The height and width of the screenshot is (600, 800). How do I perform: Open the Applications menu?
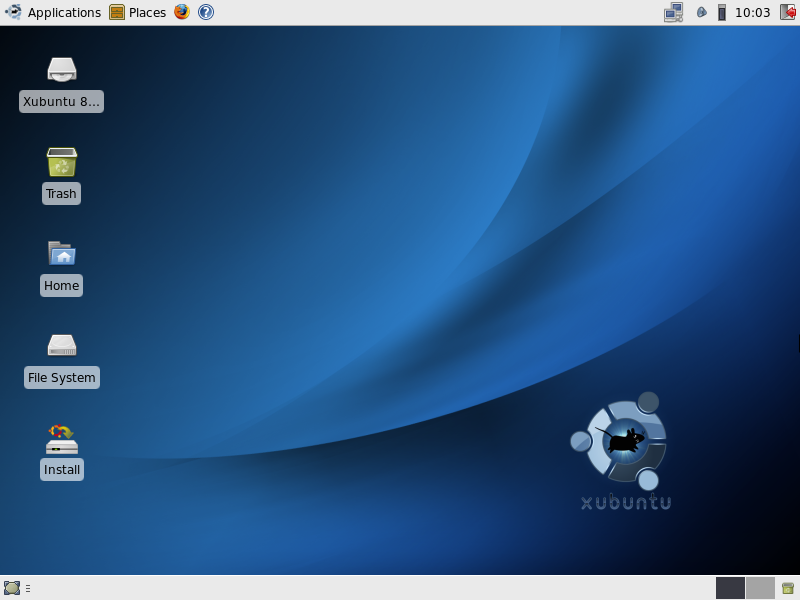(x=53, y=12)
